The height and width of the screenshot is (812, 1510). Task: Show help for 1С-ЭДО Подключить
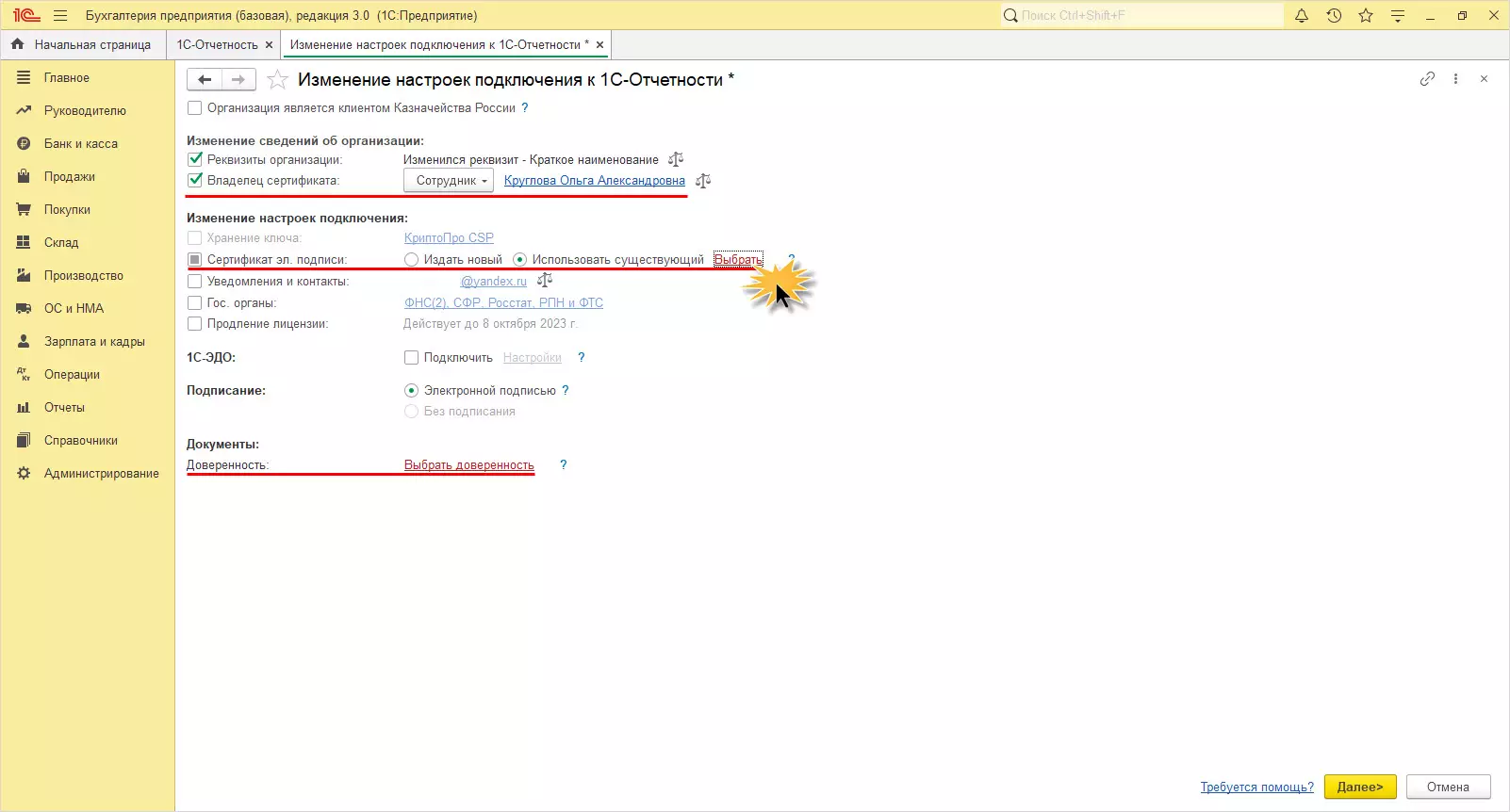(x=582, y=357)
